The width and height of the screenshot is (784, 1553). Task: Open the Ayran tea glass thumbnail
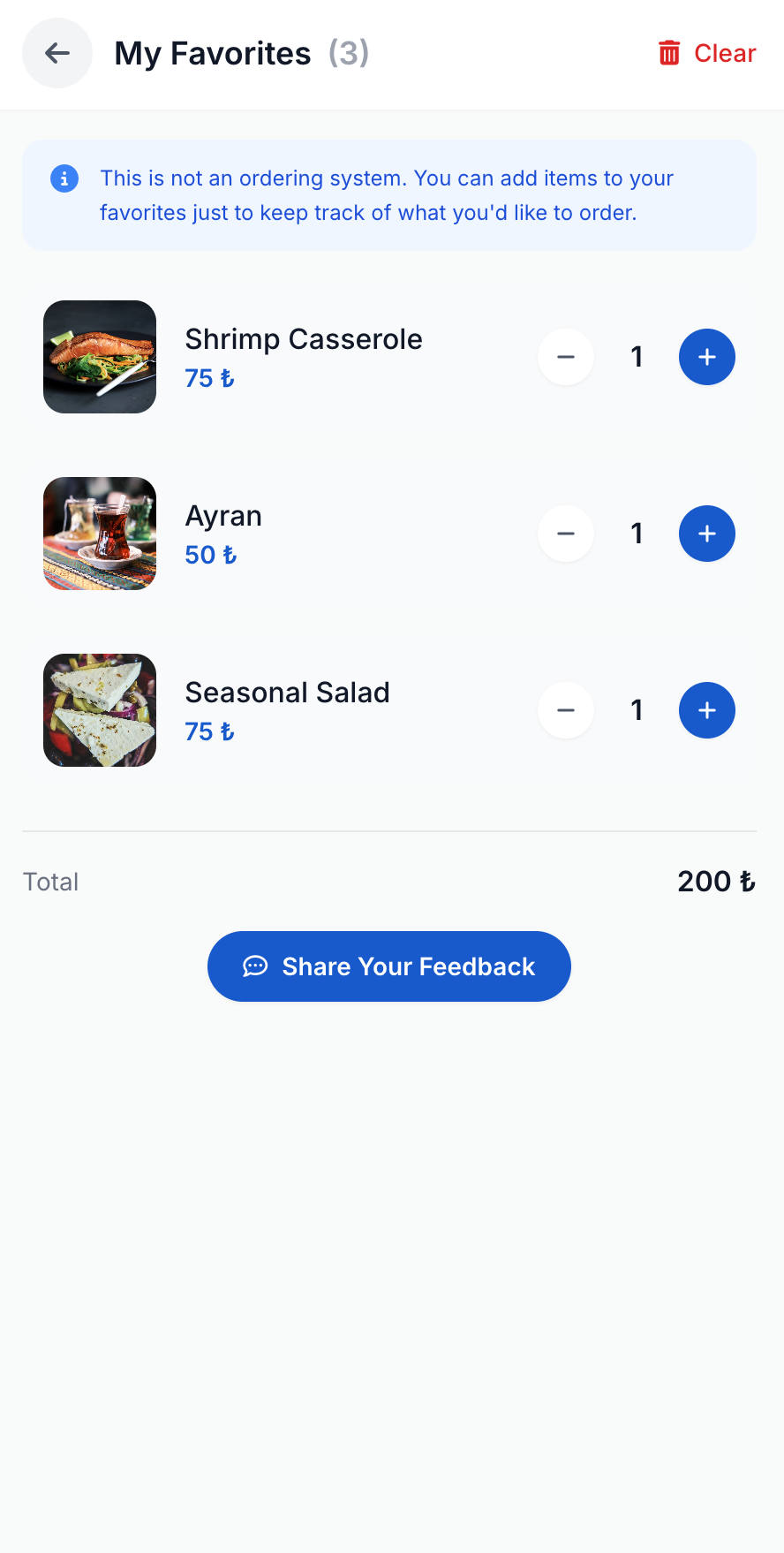tap(100, 534)
